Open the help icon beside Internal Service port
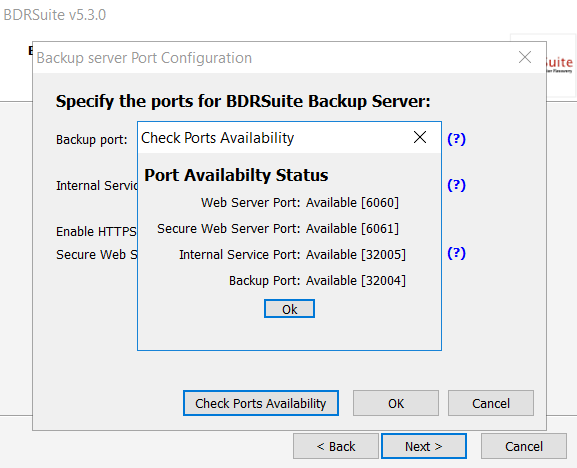Viewport: 577px width, 468px height. 456,185
